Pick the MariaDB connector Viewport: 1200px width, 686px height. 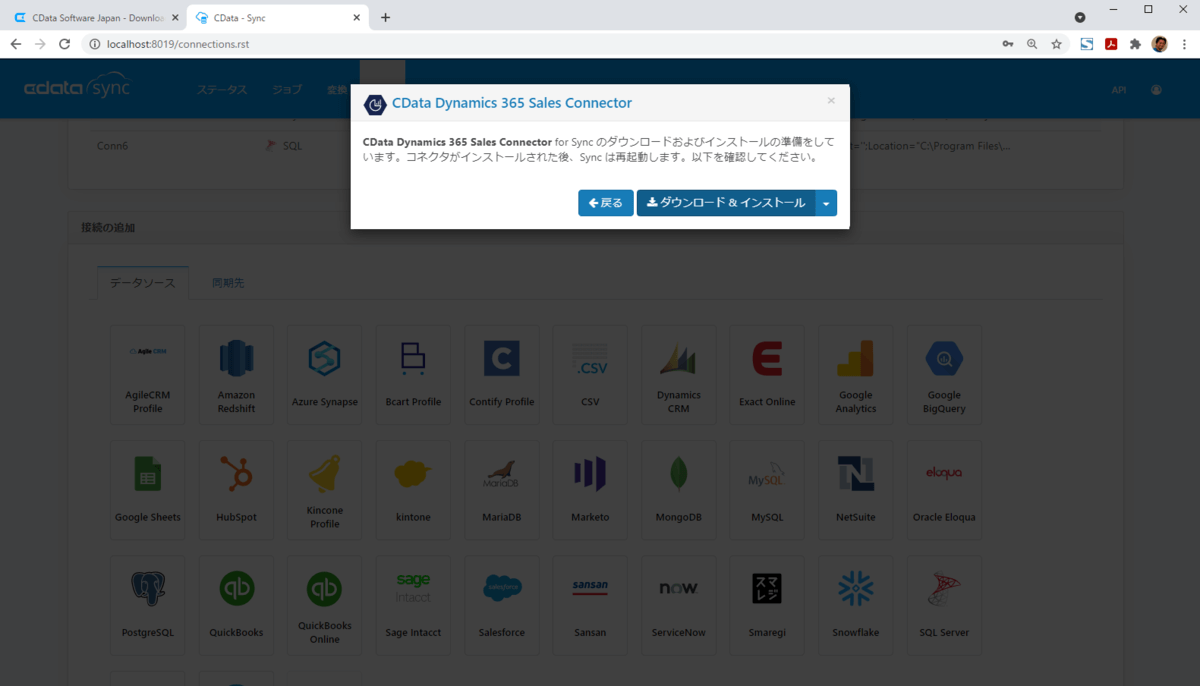501,490
